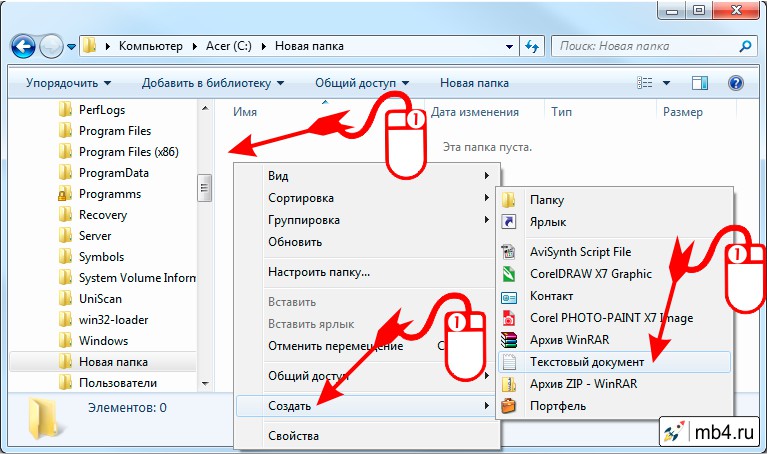Open recent pages dropdown next to navigation arrows

[71, 47]
